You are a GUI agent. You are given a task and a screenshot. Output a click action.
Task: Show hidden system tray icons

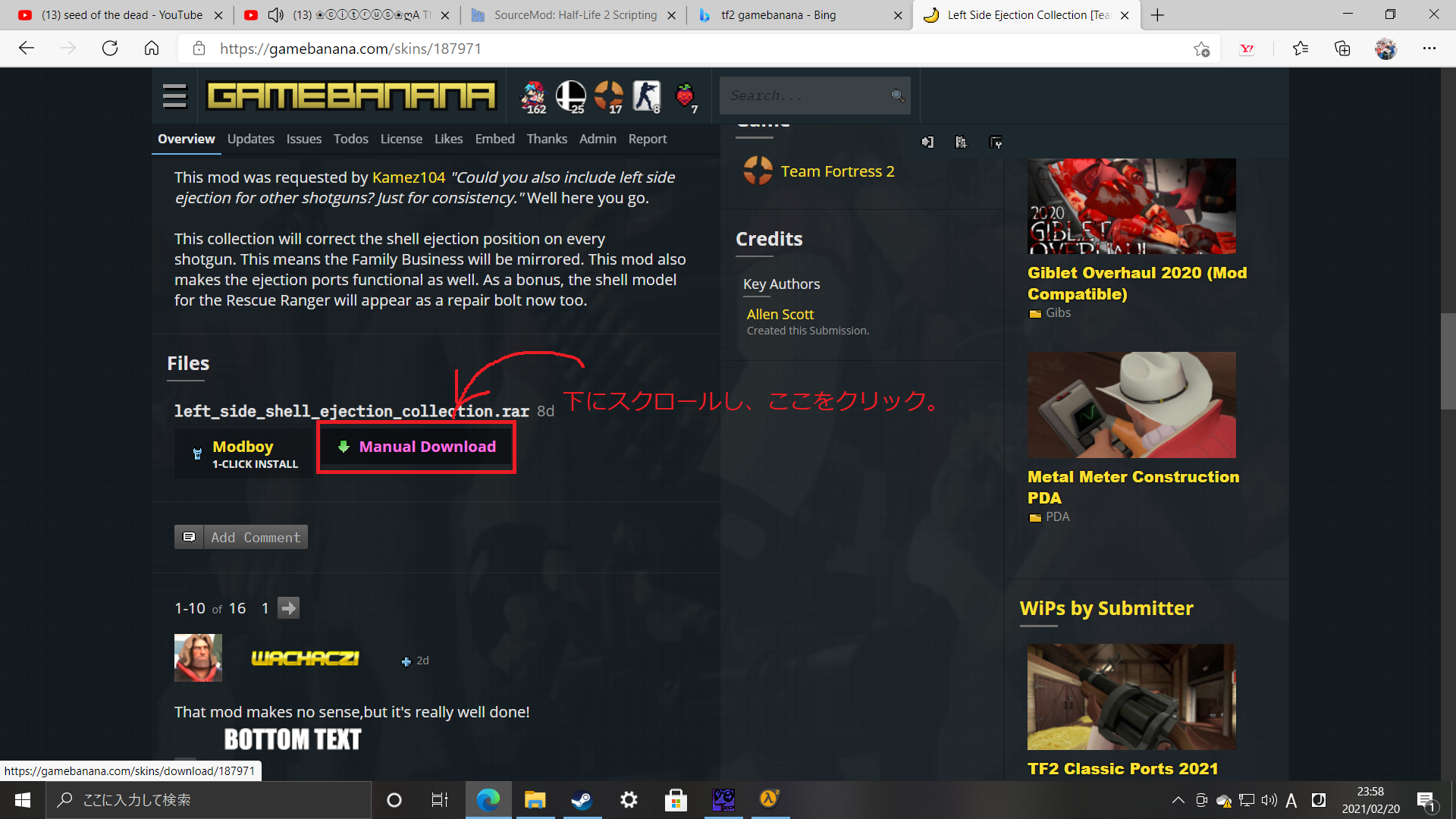[1178, 800]
